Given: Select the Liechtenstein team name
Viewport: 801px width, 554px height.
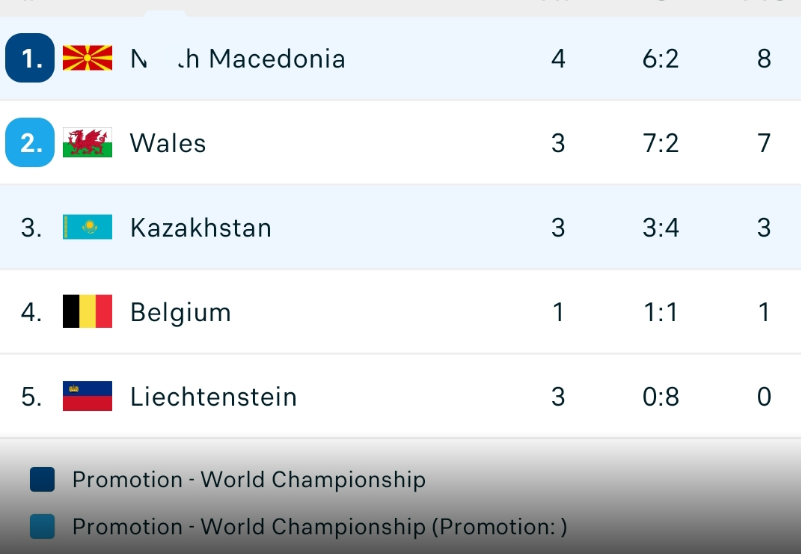Looking at the screenshot, I should (x=213, y=397).
